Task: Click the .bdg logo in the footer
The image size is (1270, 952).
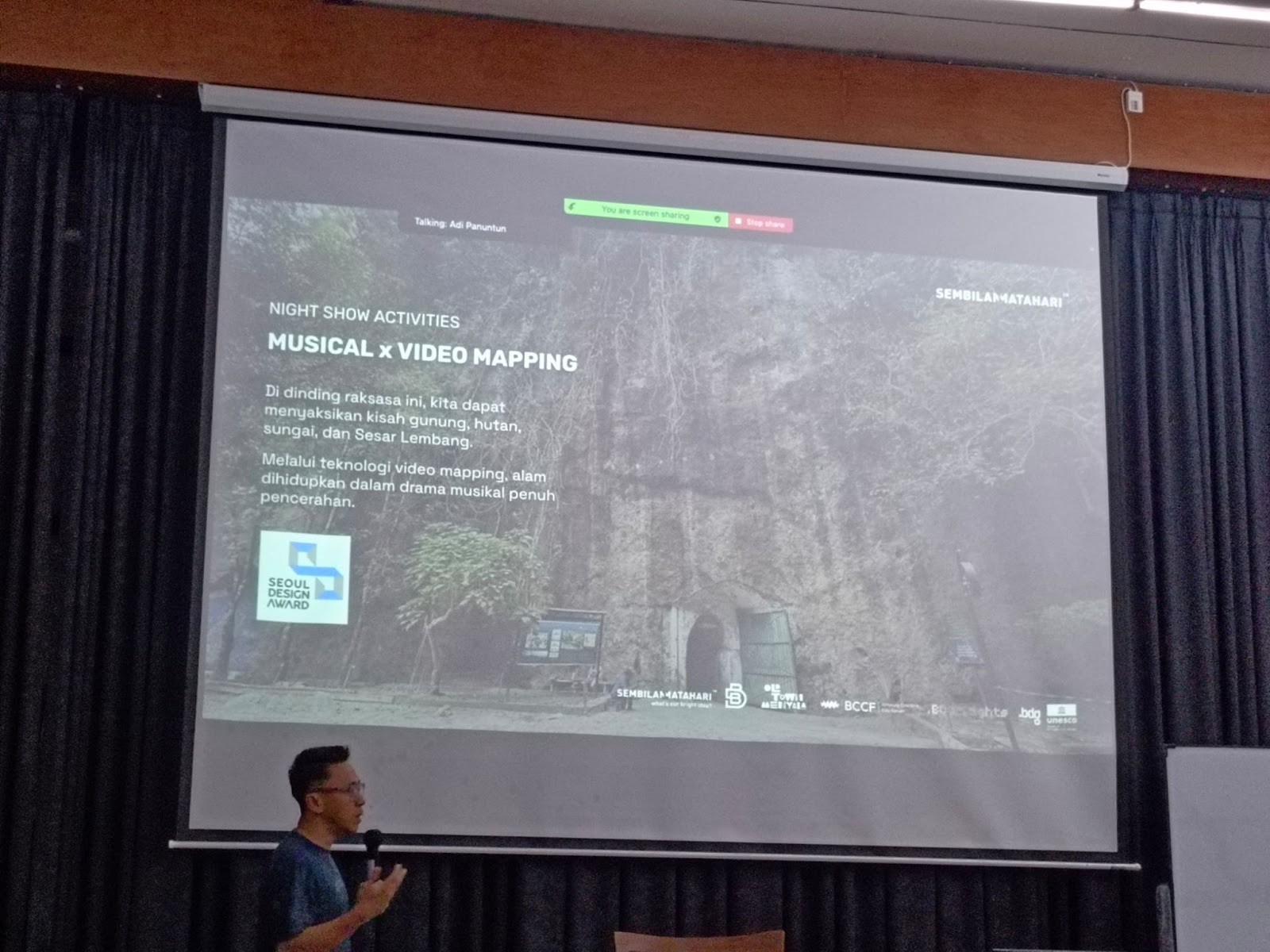Action: click(x=1029, y=714)
